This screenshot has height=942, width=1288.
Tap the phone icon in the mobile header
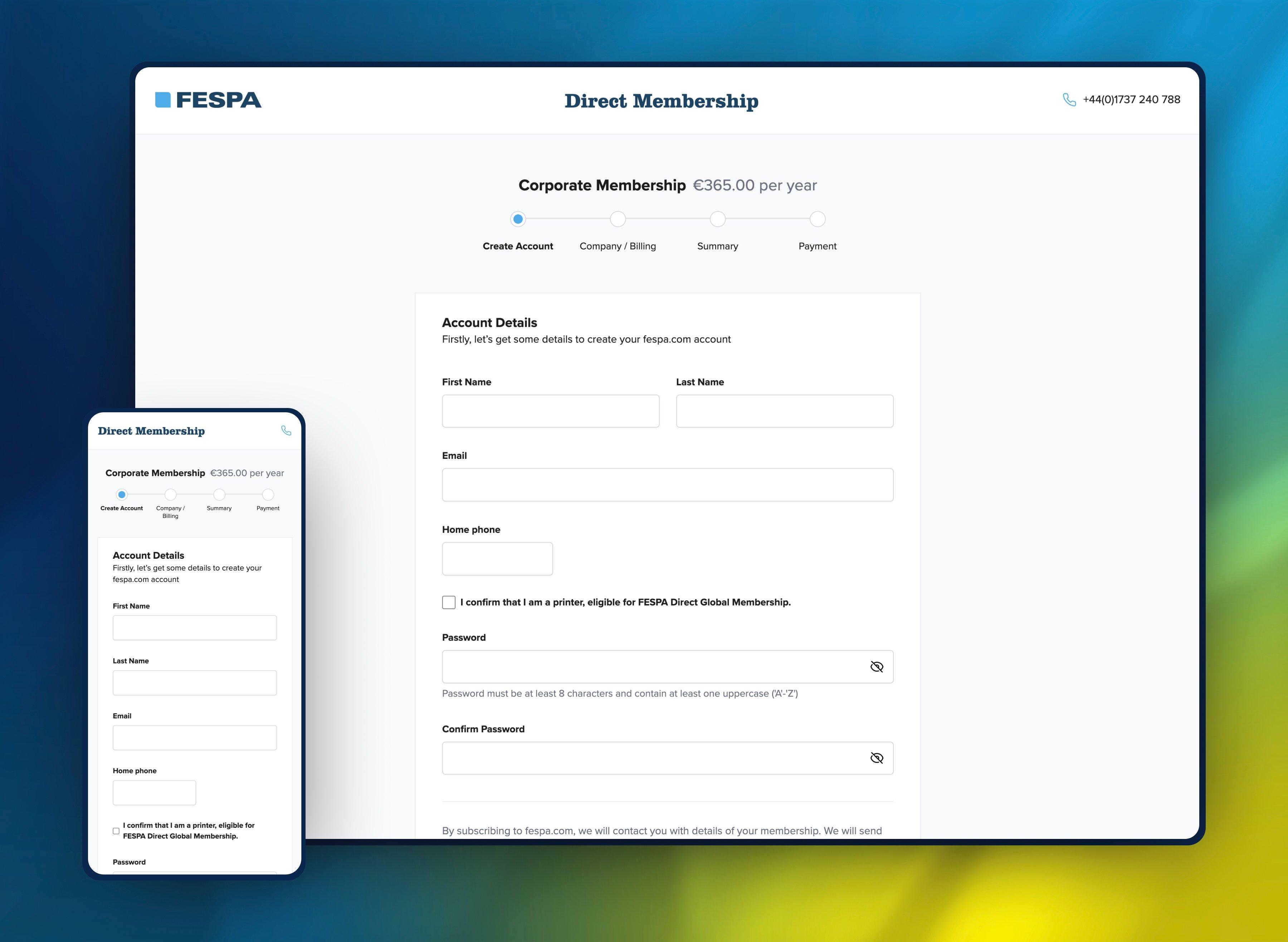click(x=286, y=431)
